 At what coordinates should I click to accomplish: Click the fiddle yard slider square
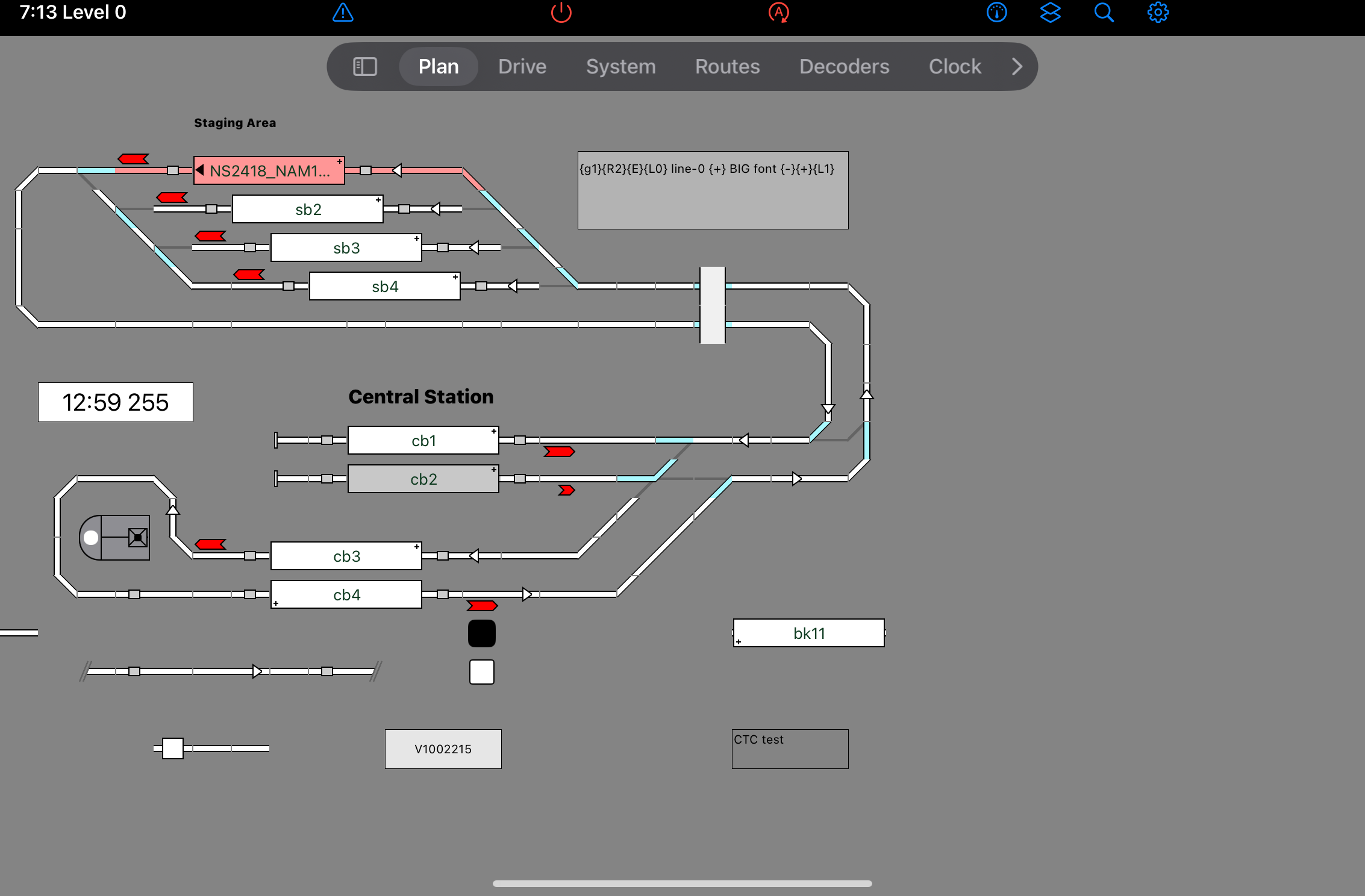pos(173,748)
